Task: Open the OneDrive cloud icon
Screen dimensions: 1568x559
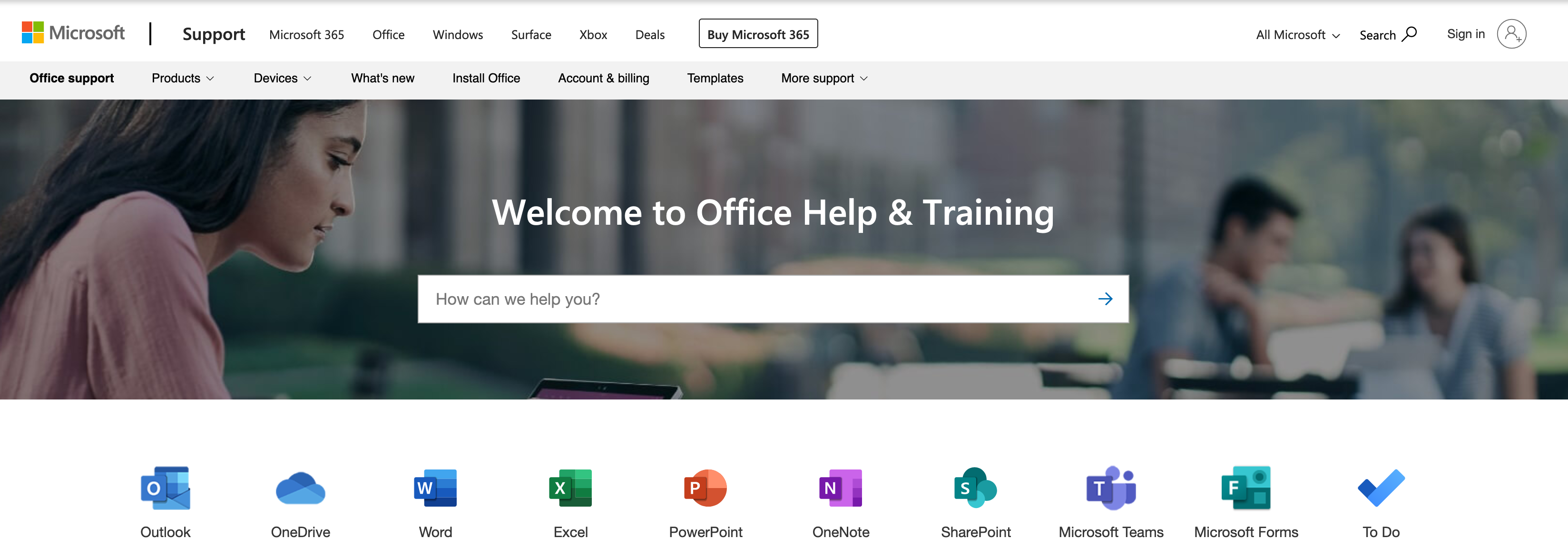Action: pos(301,488)
